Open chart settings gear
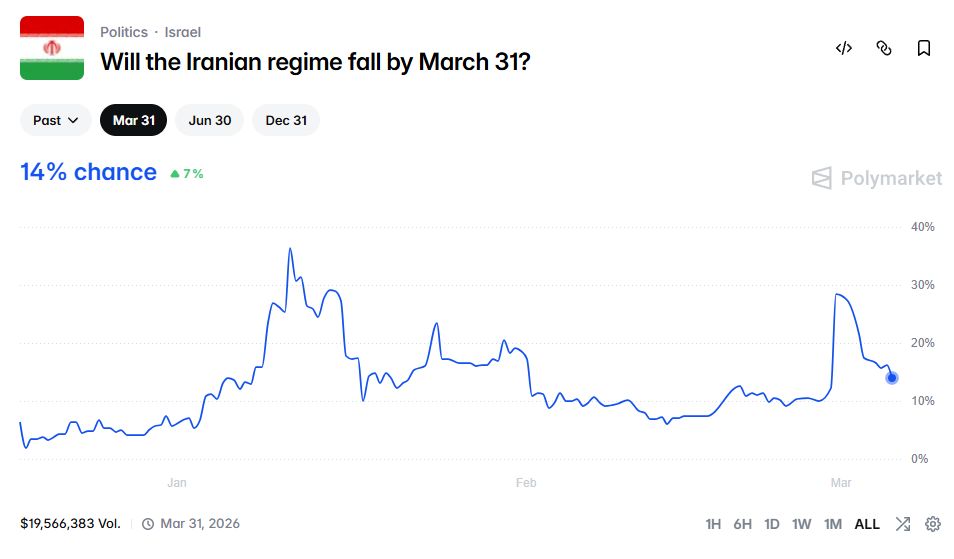The height and width of the screenshot is (559, 954). pos(933,524)
